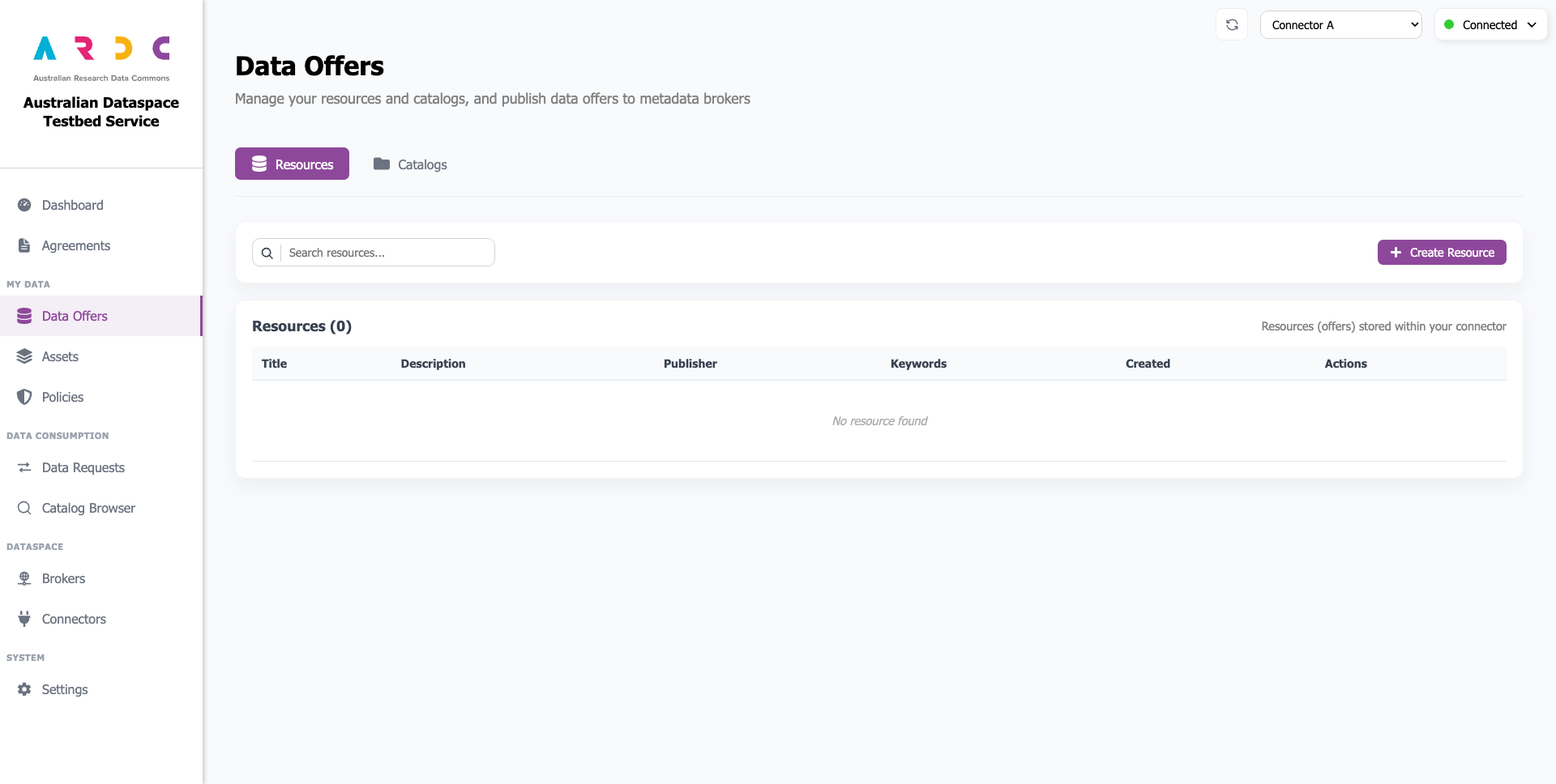The width and height of the screenshot is (1556, 784).
Task: Click the ARDC logo
Action: pyautogui.click(x=101, y=58)
